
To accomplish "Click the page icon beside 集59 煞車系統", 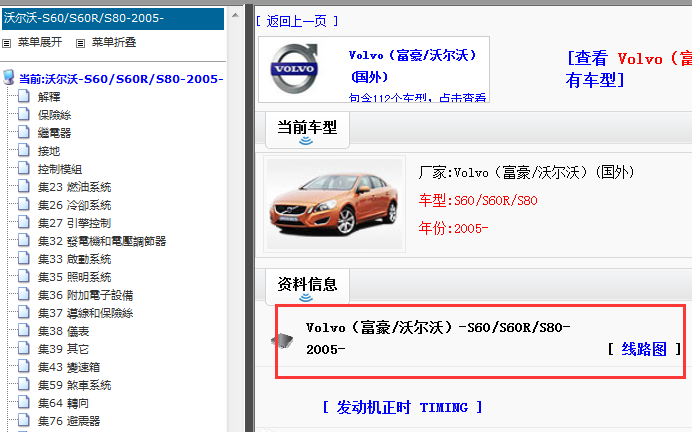I will coord(24,384).
